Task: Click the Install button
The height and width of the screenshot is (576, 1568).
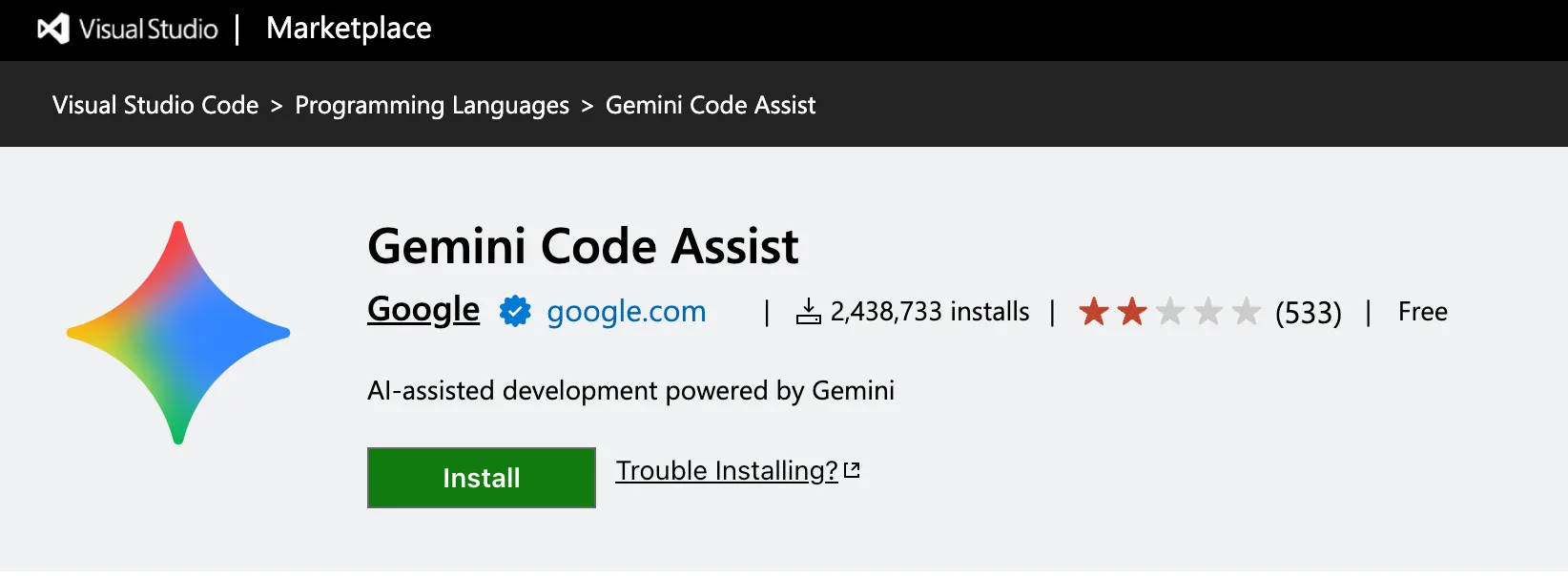Action: pos(481,477)
